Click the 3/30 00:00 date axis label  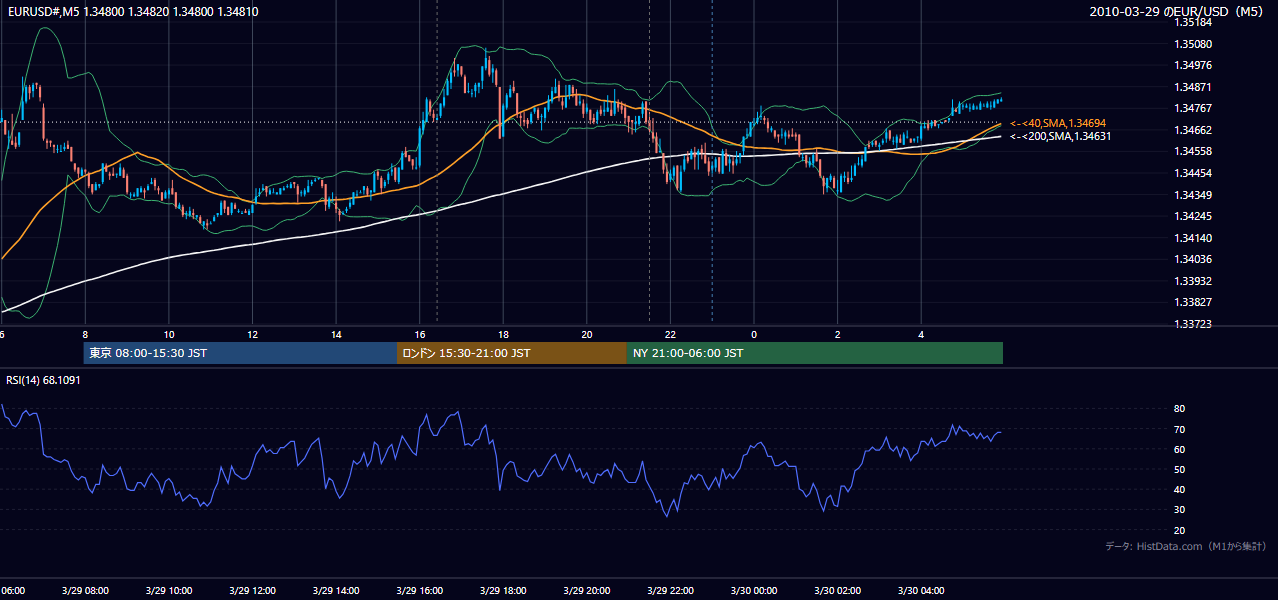coord(753,591)
